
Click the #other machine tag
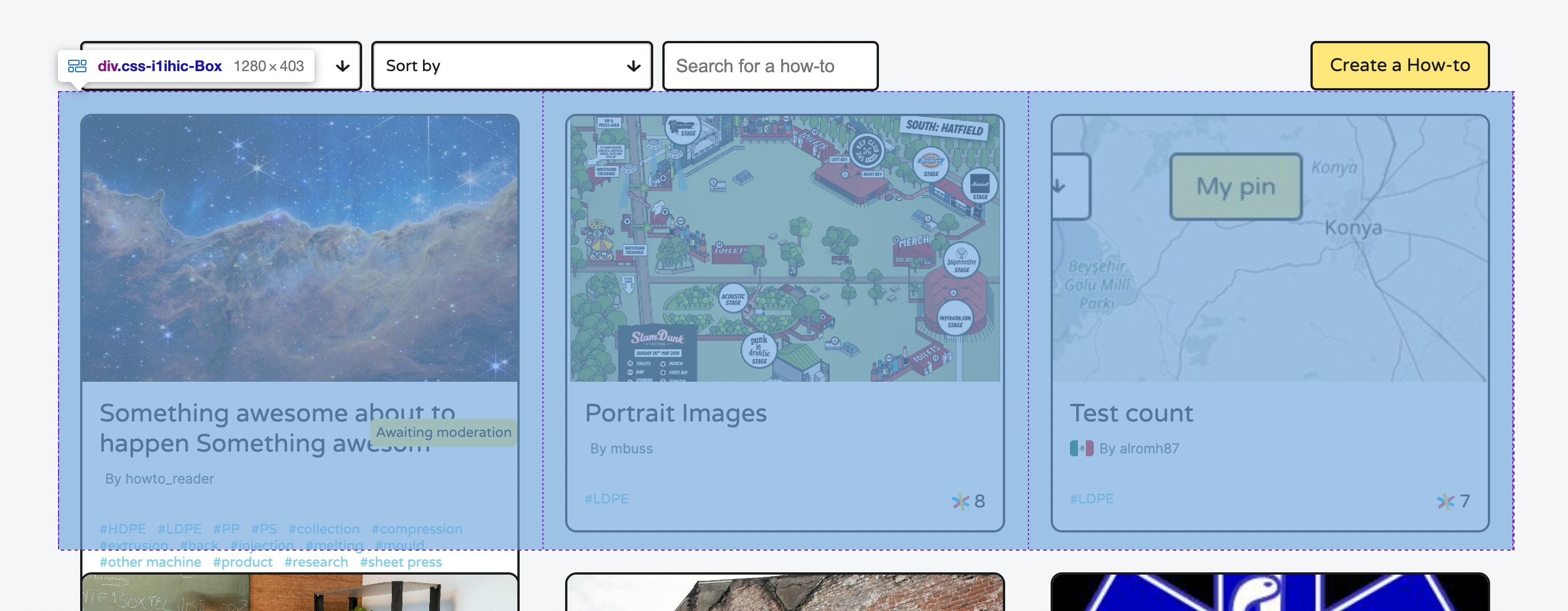pos(150,562)
